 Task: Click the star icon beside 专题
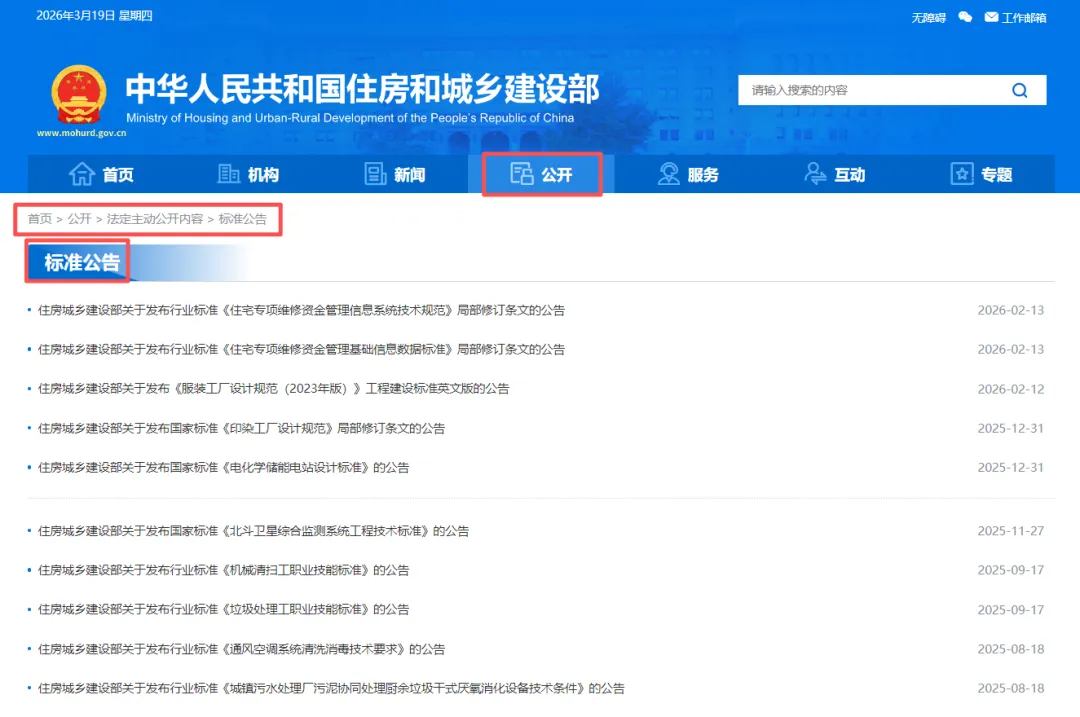(x=962, y=174)
